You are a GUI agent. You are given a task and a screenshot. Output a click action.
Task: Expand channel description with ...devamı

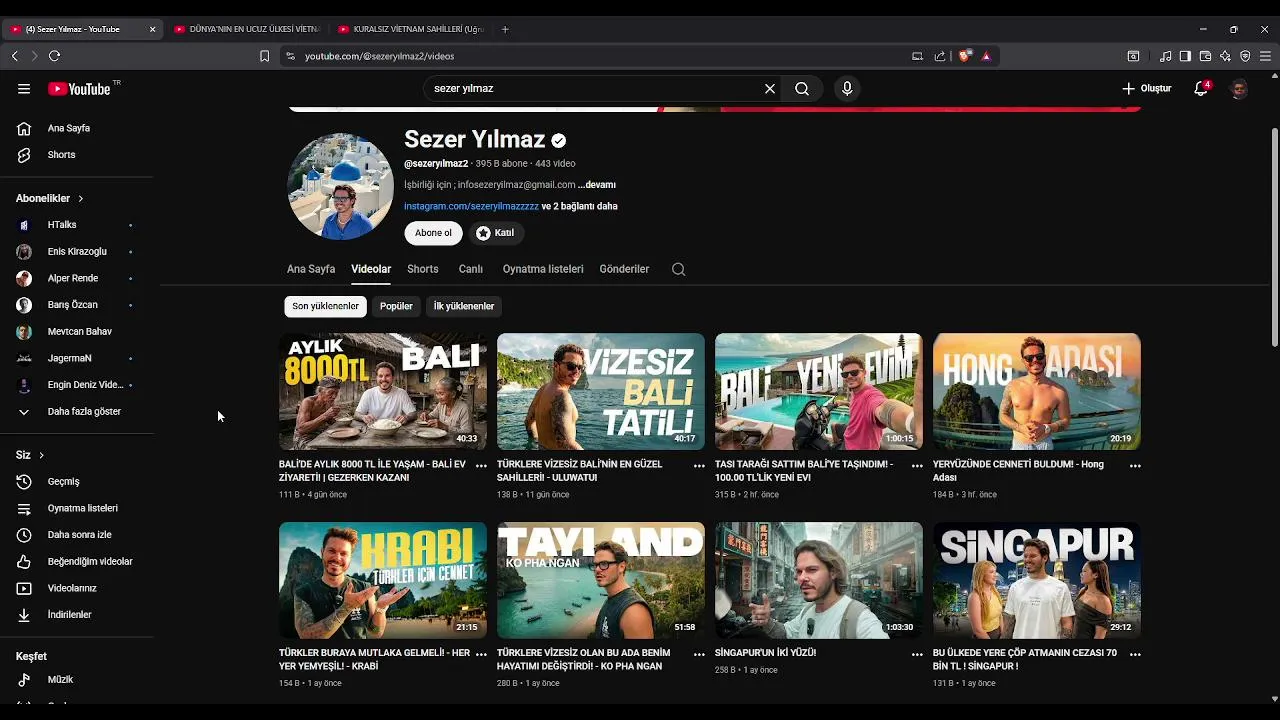(x=597, y=185)
